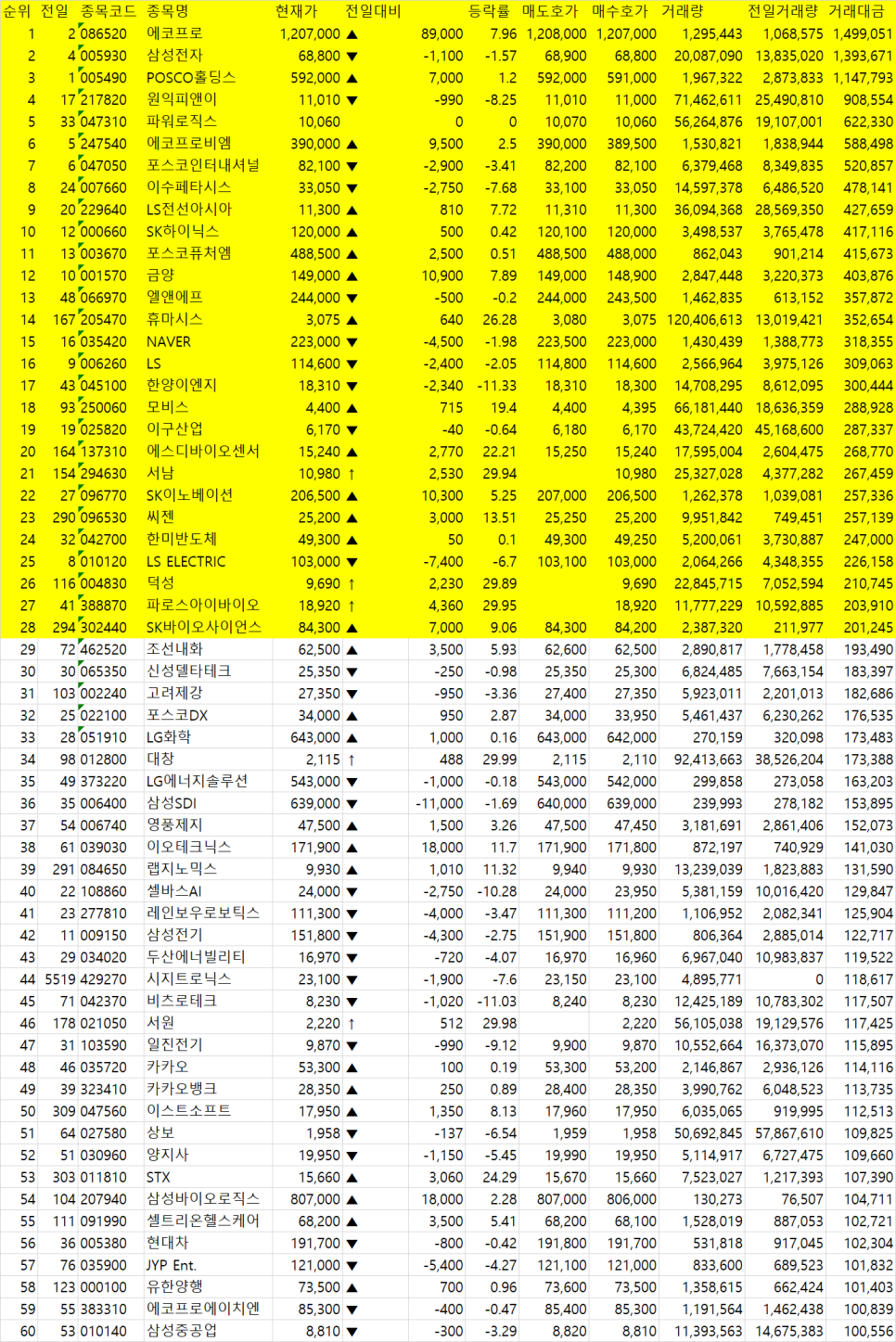Select the stock name LS전선아시아
Image resolution: width=896 pixels, height=1342 pixels.
pos(189,210)
